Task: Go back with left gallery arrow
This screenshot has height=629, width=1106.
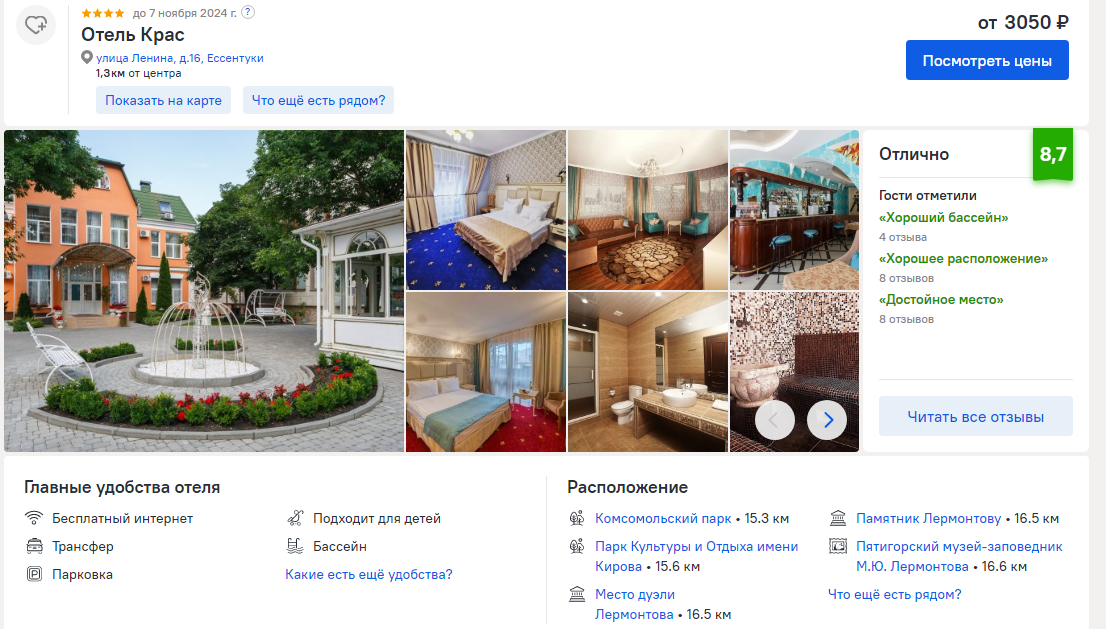Action: point(774,420)
